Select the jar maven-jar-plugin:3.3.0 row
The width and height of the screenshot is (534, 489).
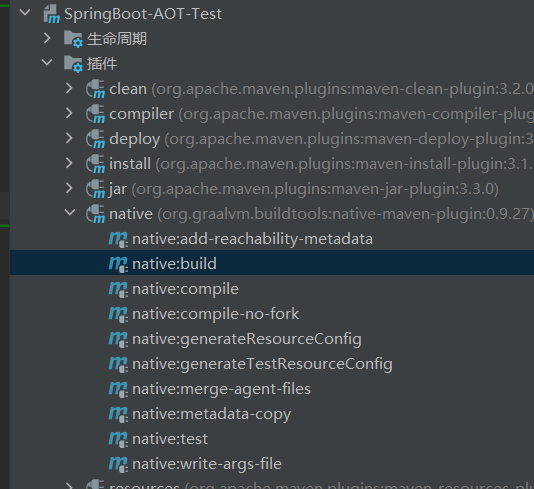click(272, 189)
